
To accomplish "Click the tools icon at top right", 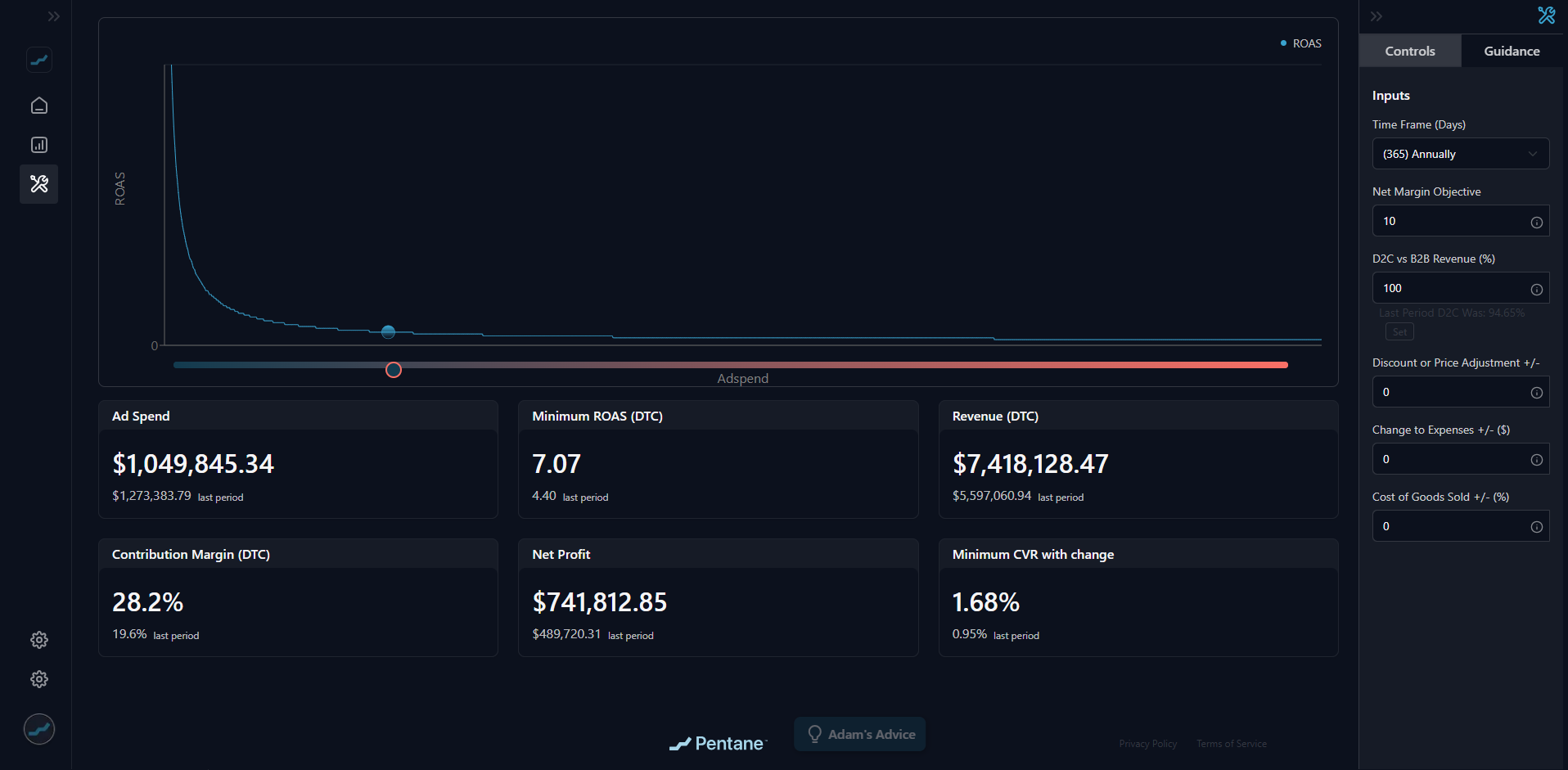I will click(1546, 16).
